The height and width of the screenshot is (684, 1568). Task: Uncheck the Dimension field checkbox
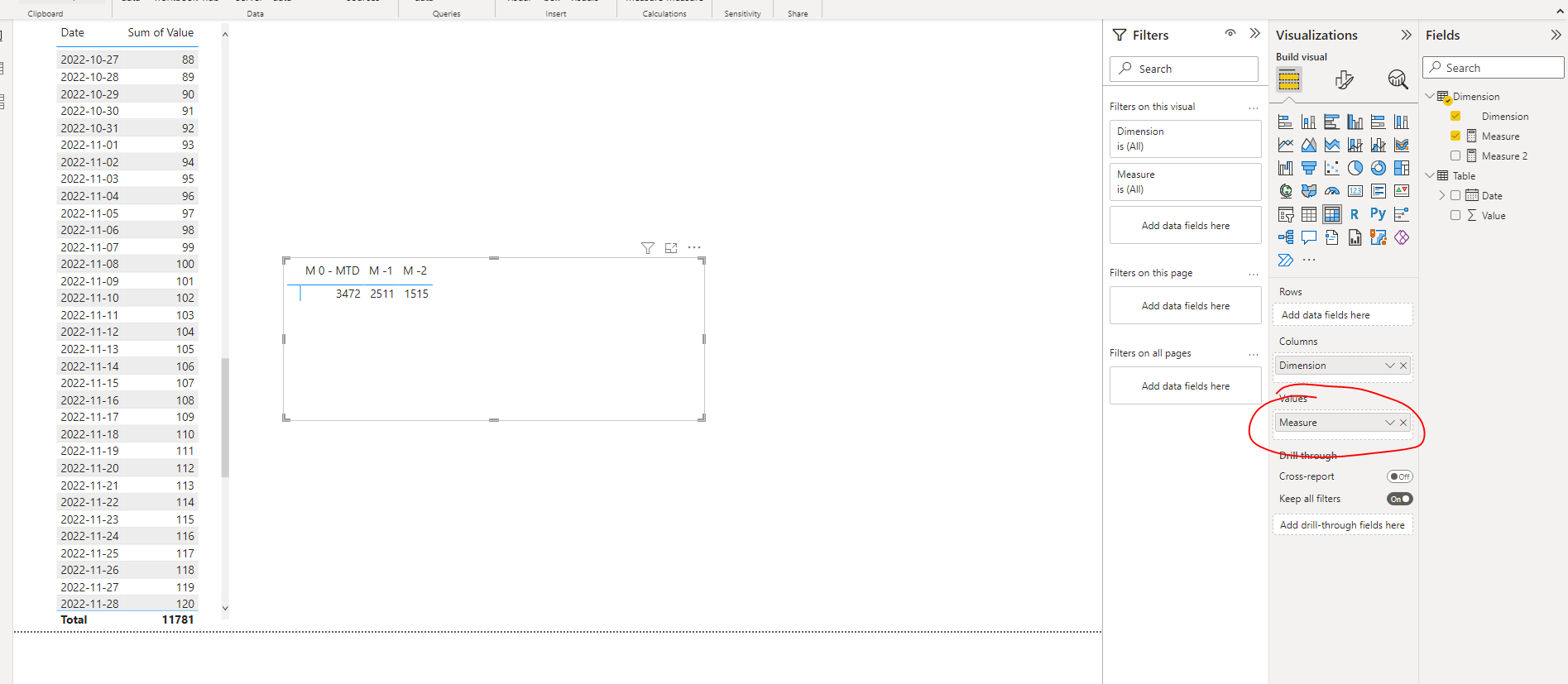point(1455,116)
